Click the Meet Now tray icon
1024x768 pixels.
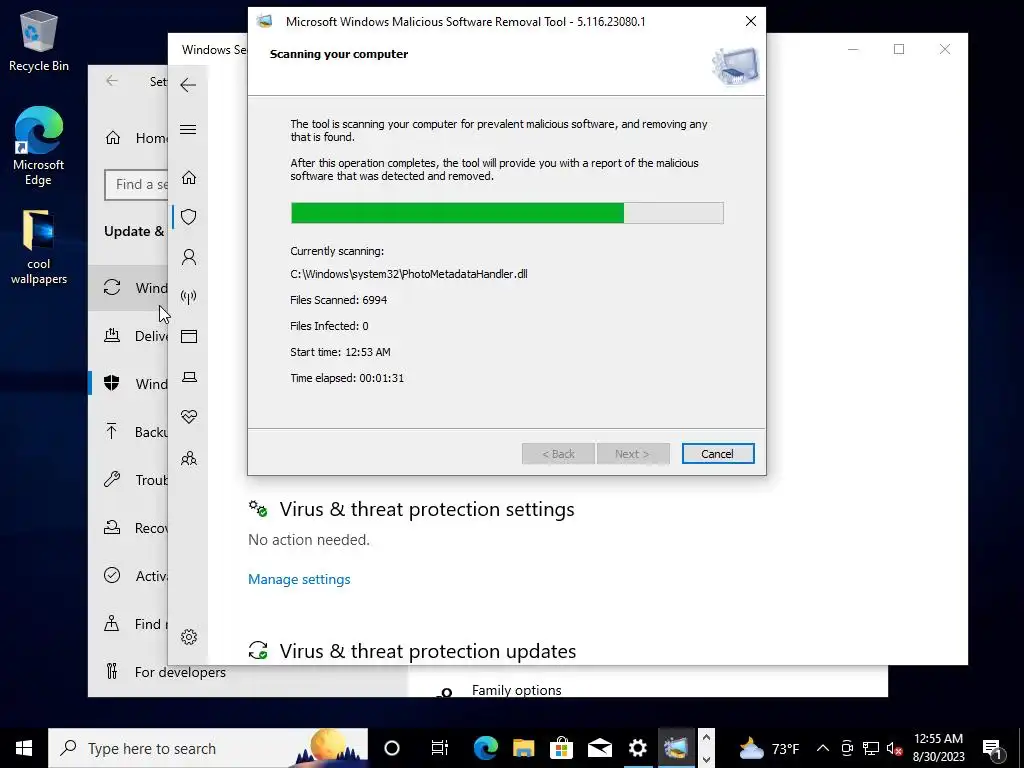[847, 748]
